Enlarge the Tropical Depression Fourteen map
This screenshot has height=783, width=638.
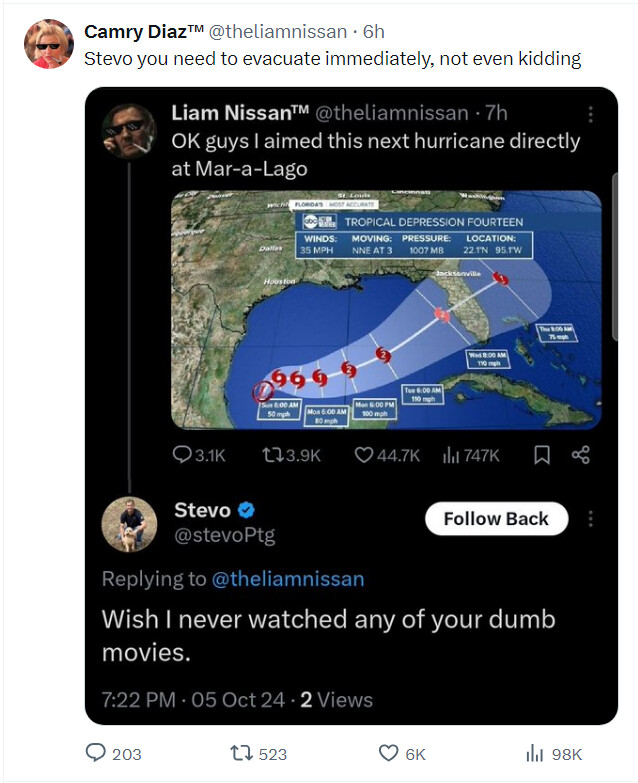[x=386, y=310]
